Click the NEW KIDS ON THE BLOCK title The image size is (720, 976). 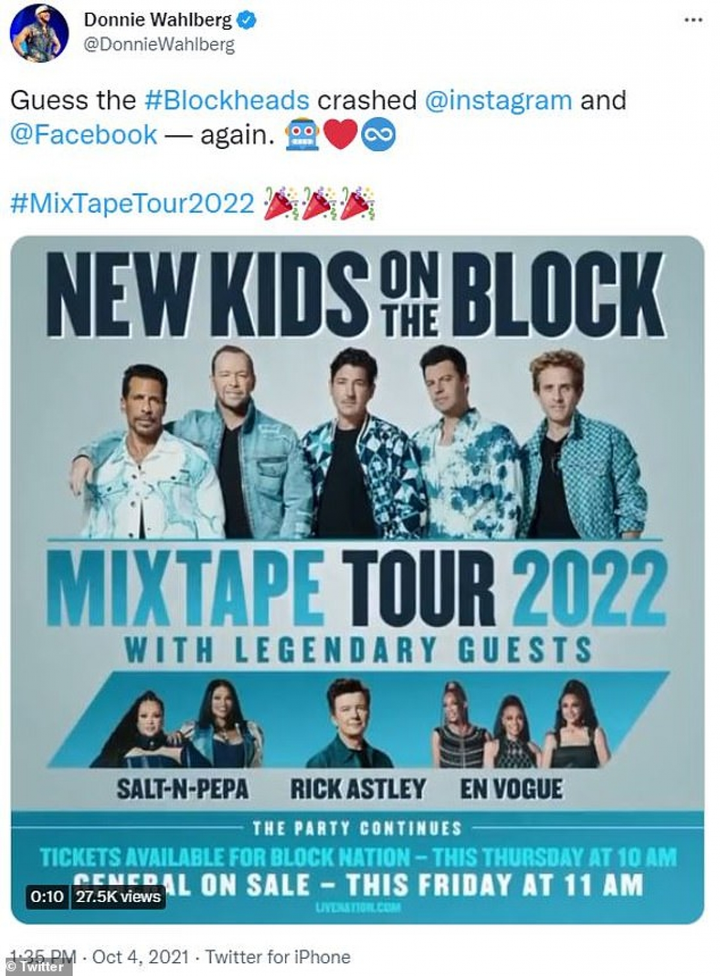(x=359, y=294)
